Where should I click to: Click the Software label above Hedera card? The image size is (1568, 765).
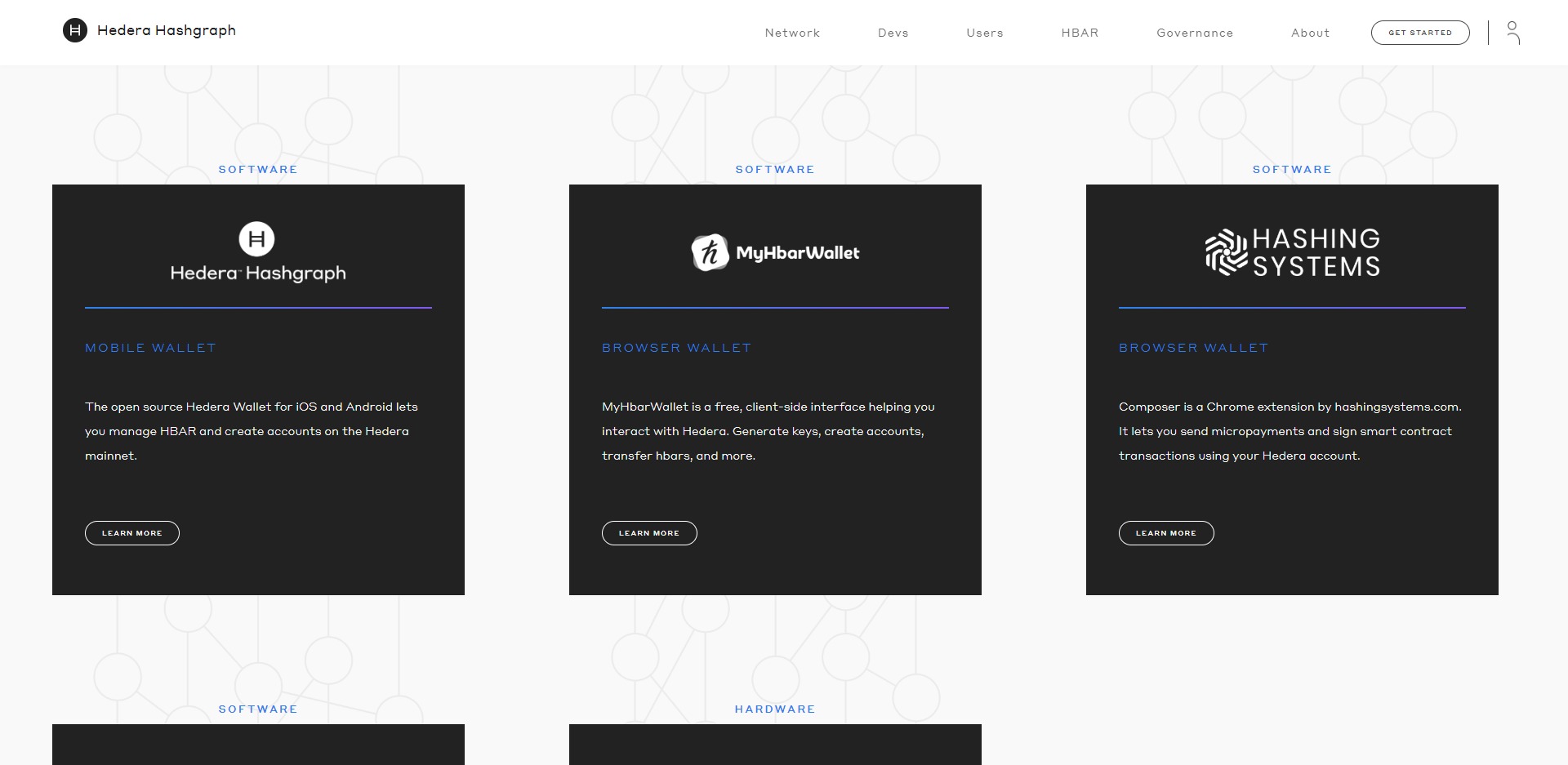pos(258,170)
